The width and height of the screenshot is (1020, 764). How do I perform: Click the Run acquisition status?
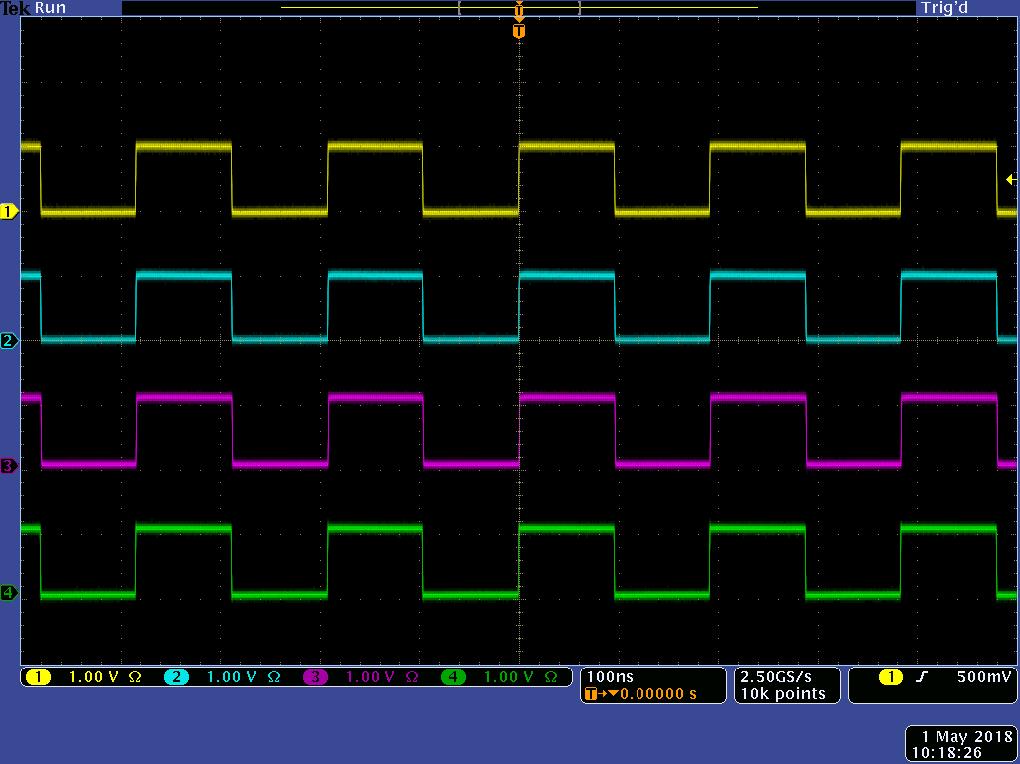click(x=50, y=8)
